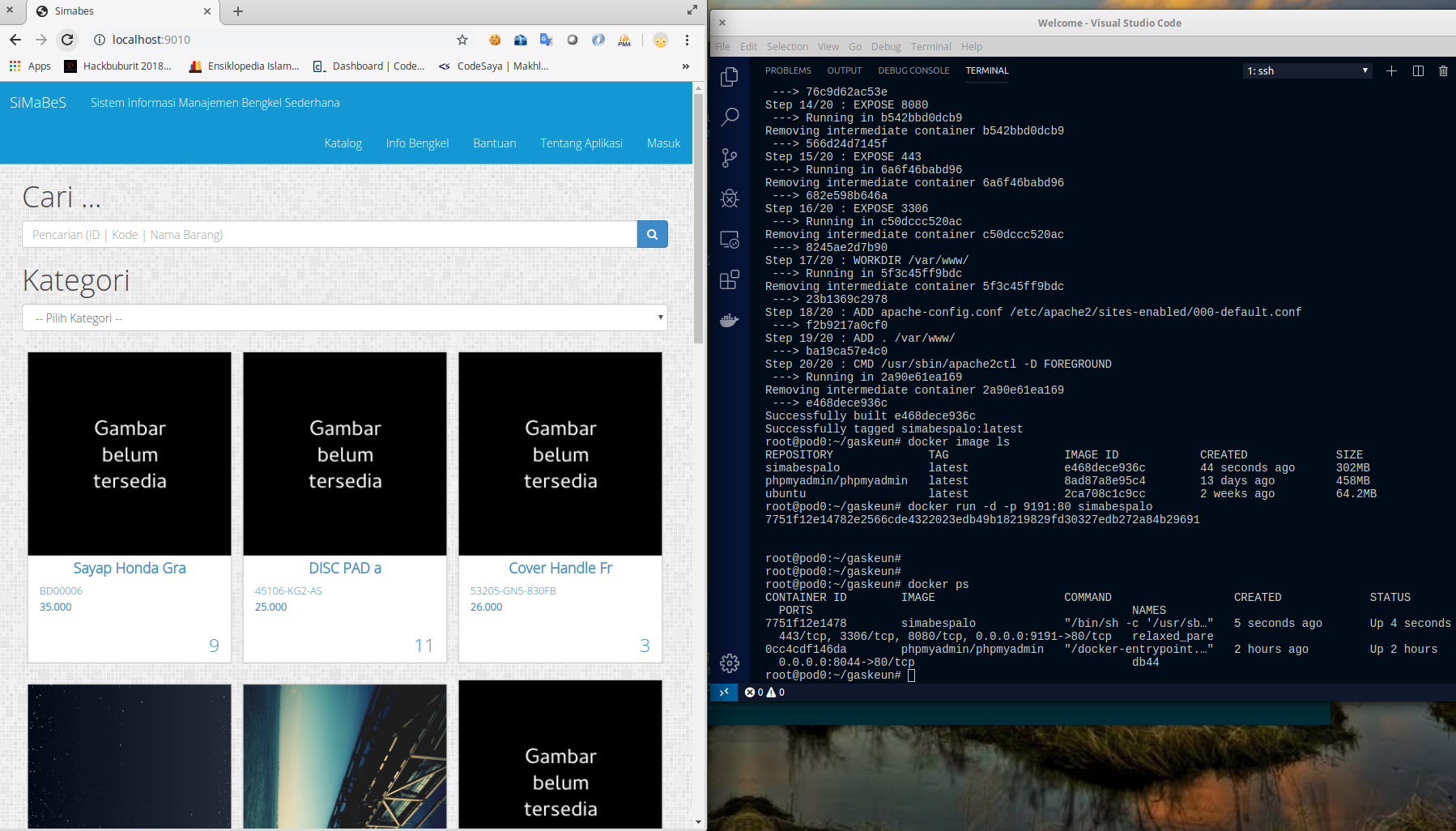
Task: Add a new terminal with the plus icon
Action: 1391,71
